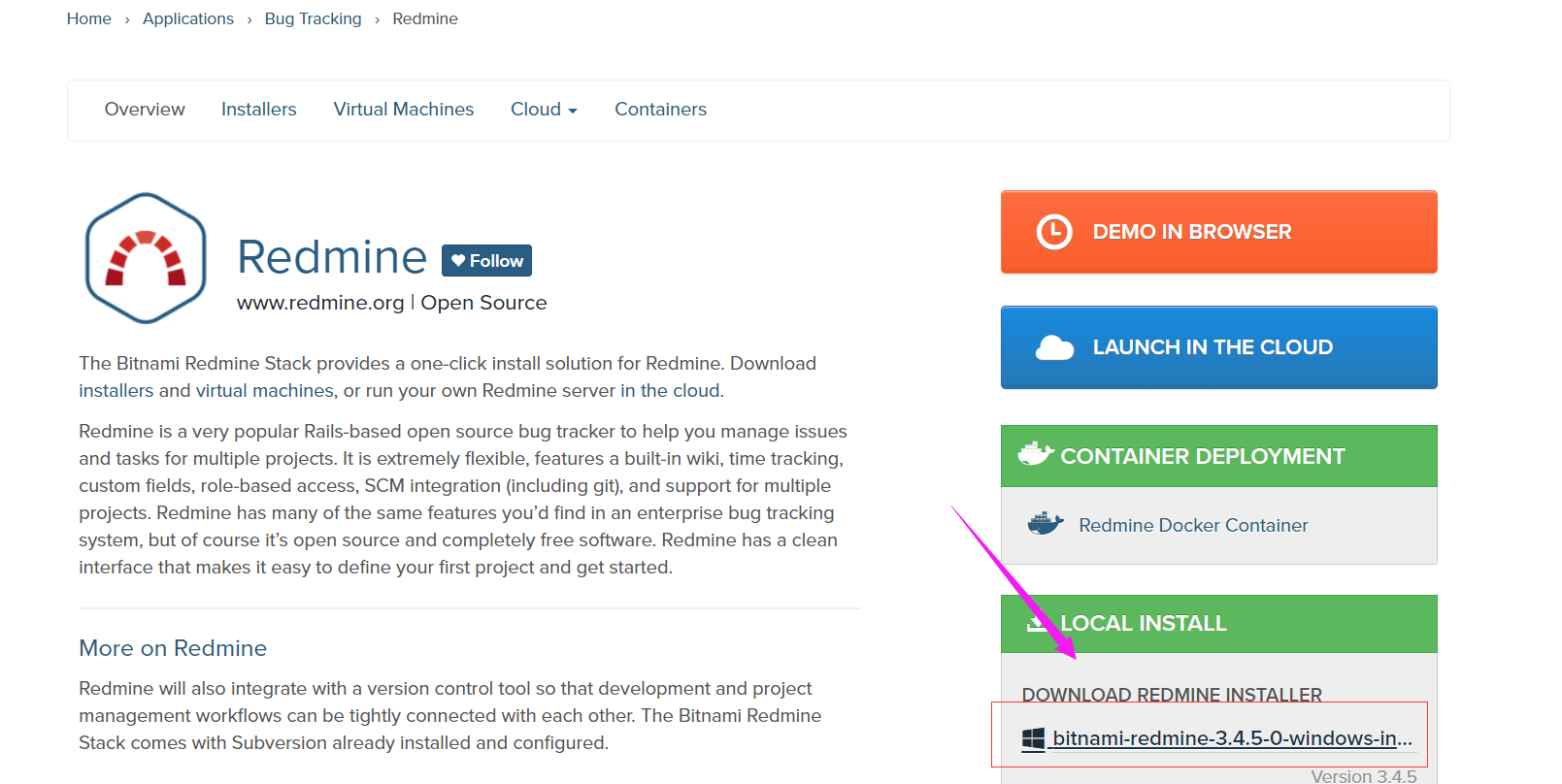Click the 'Version 3.4.5' label
The image size is (1562, 784).
pos(1364,776)
